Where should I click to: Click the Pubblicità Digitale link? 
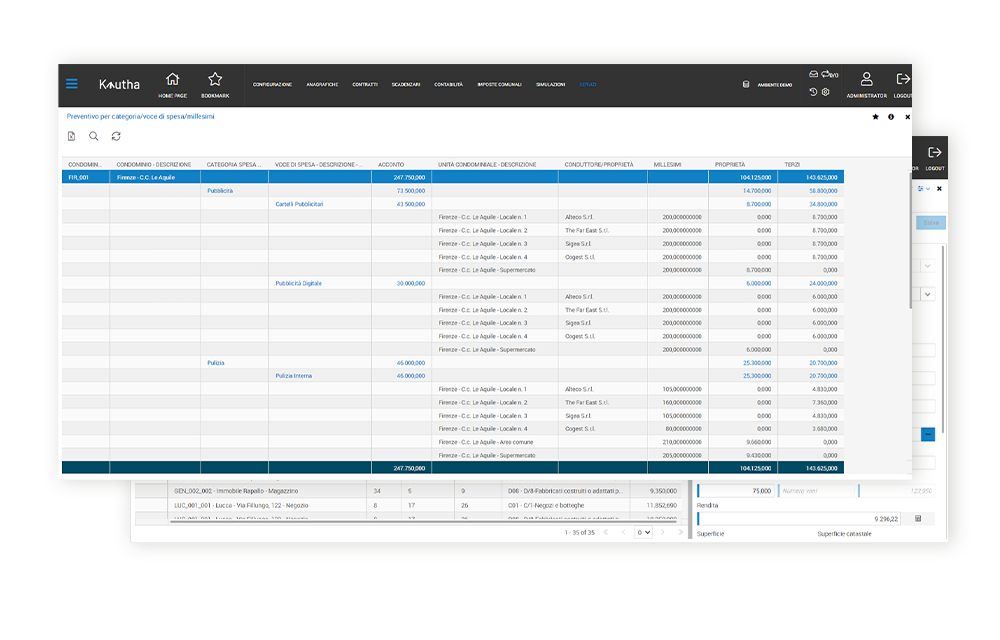pyautogui.click(x=298, y=283)
